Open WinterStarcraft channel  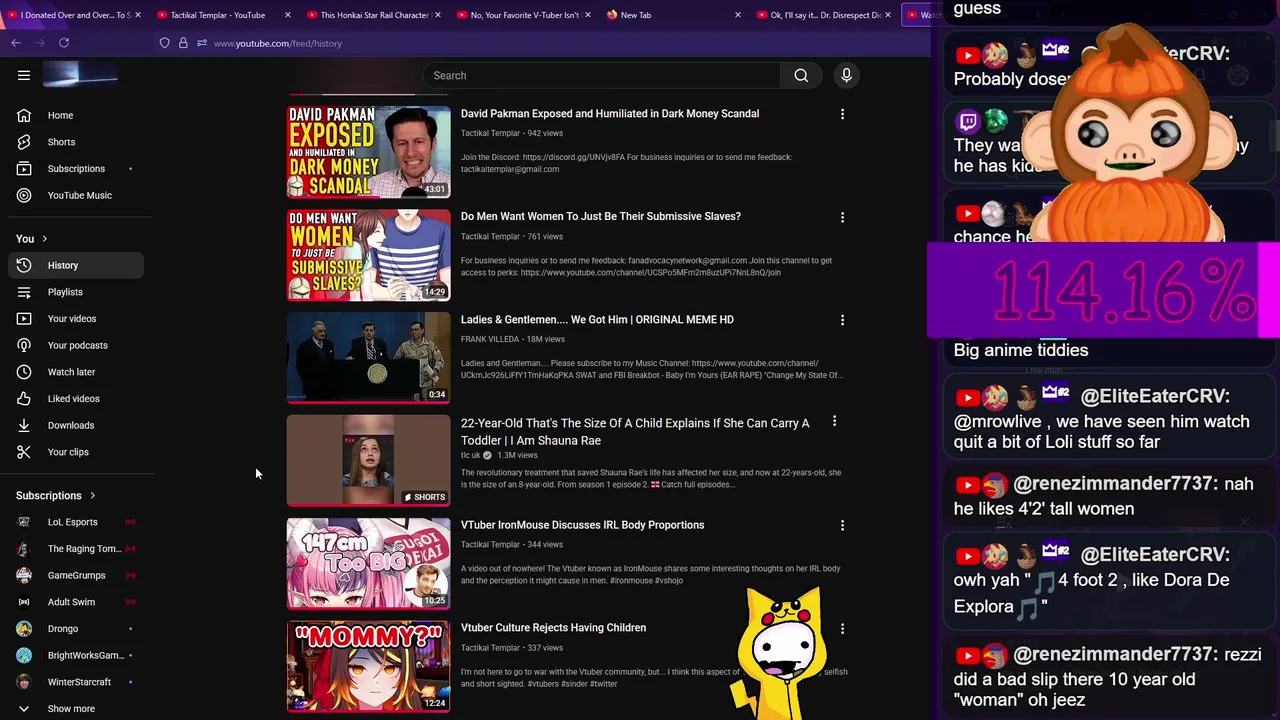[x=76, y=682]
